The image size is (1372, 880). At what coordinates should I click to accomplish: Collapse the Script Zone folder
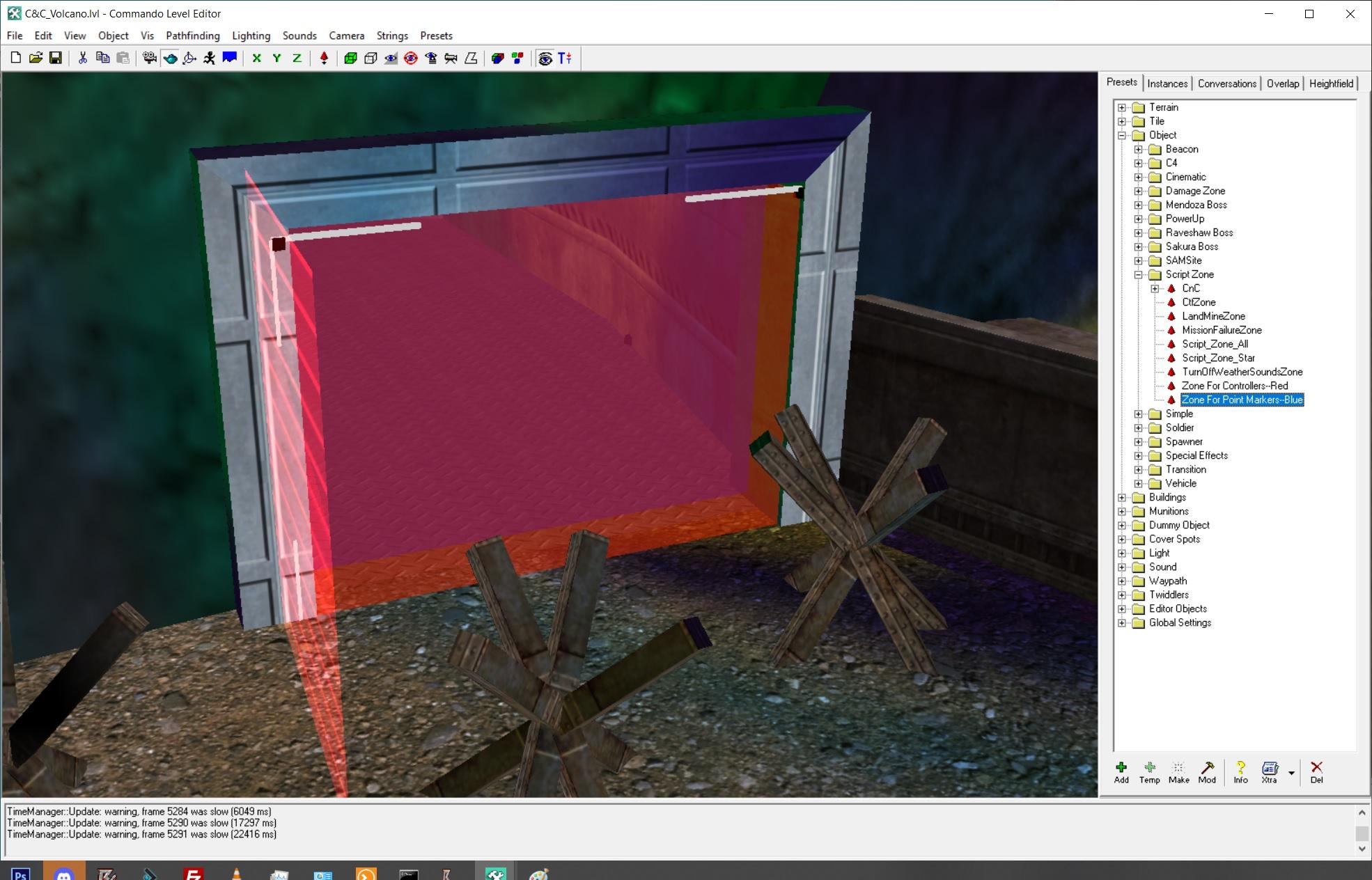tap(1139, 274)
